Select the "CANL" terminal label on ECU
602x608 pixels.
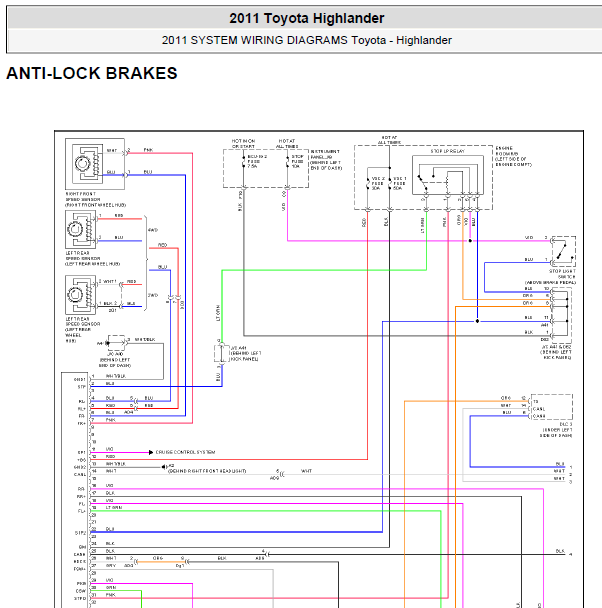coord(80,474)
